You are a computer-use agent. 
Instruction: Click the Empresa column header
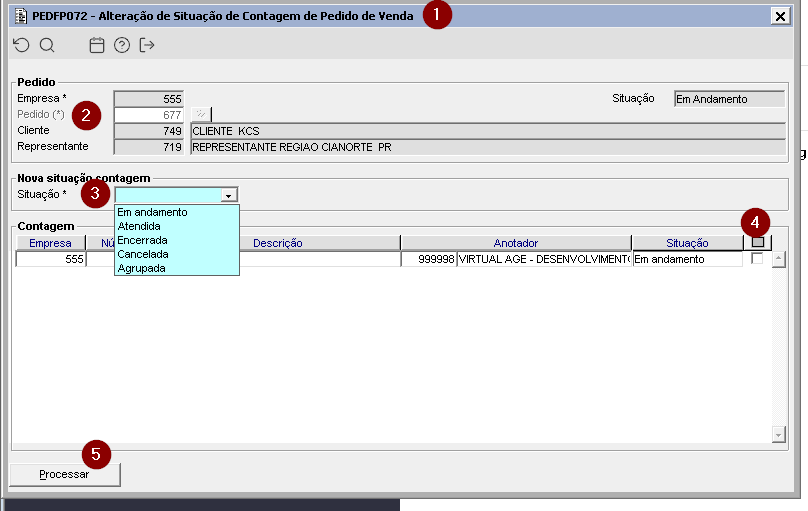(50, 243)
